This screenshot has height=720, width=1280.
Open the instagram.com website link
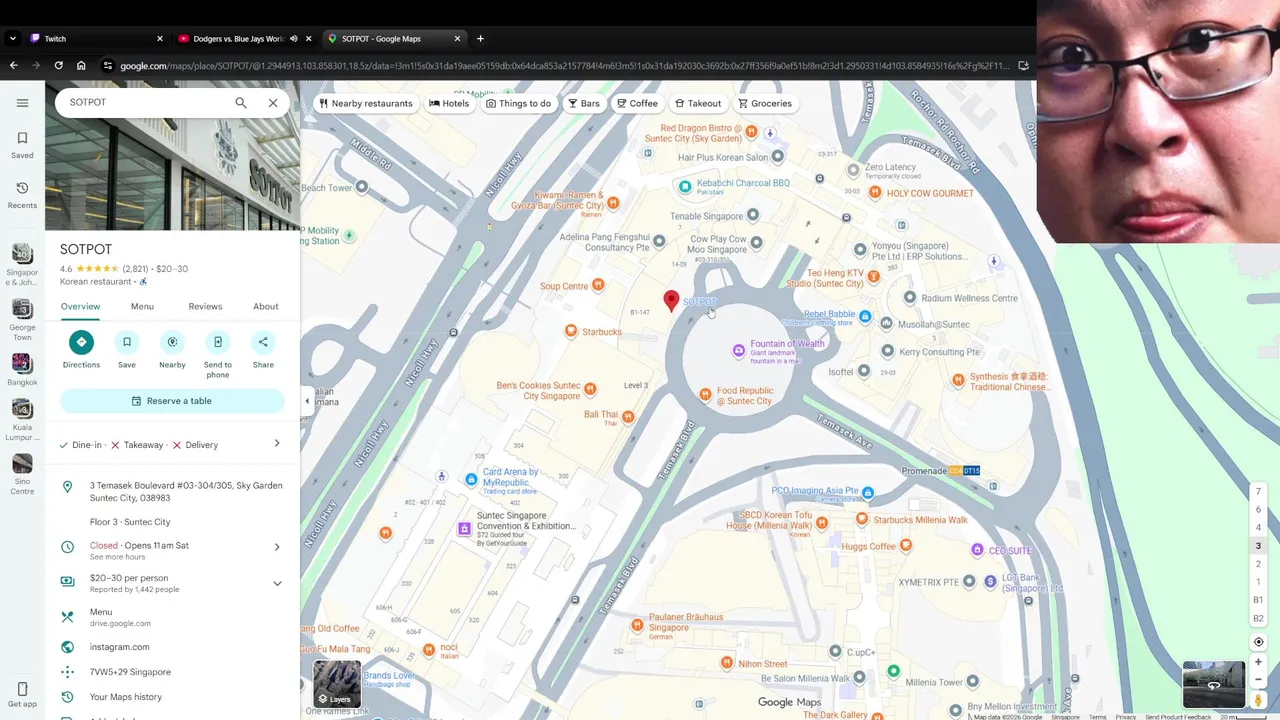[172, 647]
